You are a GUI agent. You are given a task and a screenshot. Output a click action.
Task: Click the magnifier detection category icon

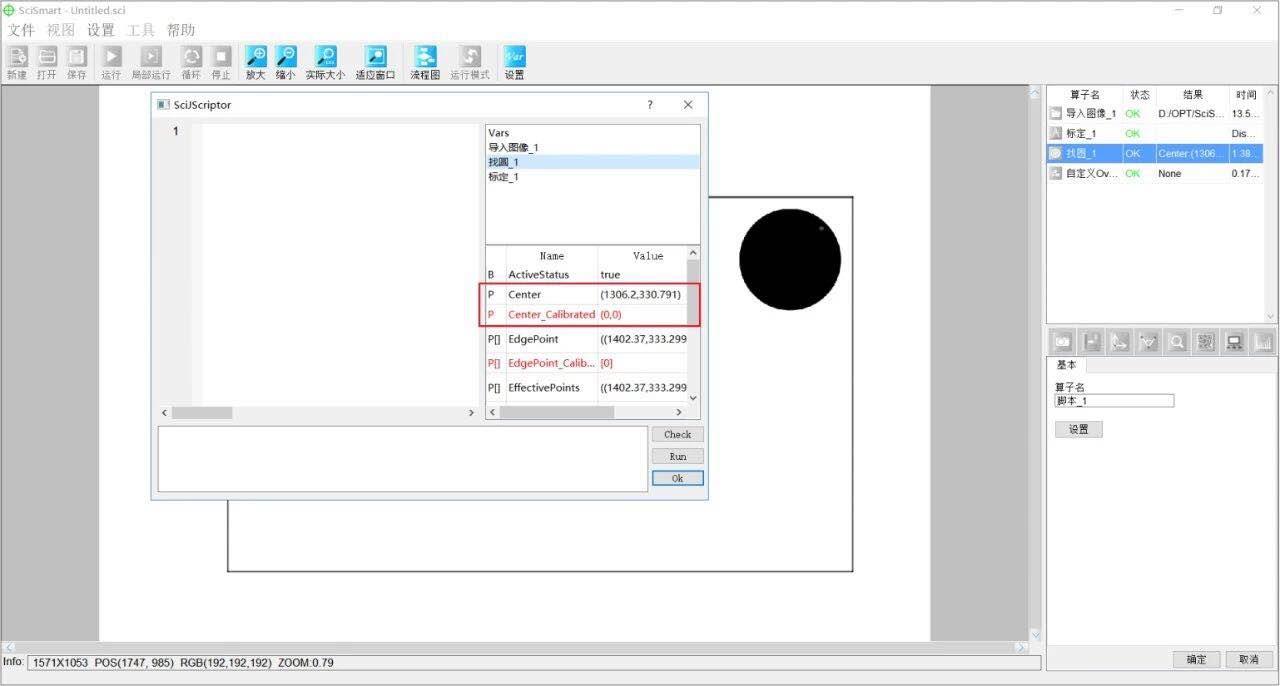point(1178,342)
